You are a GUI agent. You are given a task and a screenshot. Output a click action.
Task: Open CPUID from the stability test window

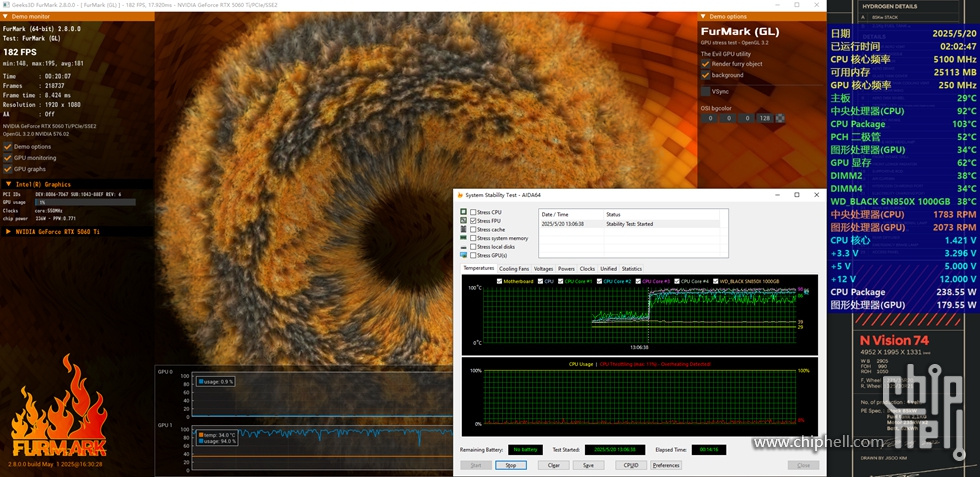pyautogui.click(x=631, y=465)
